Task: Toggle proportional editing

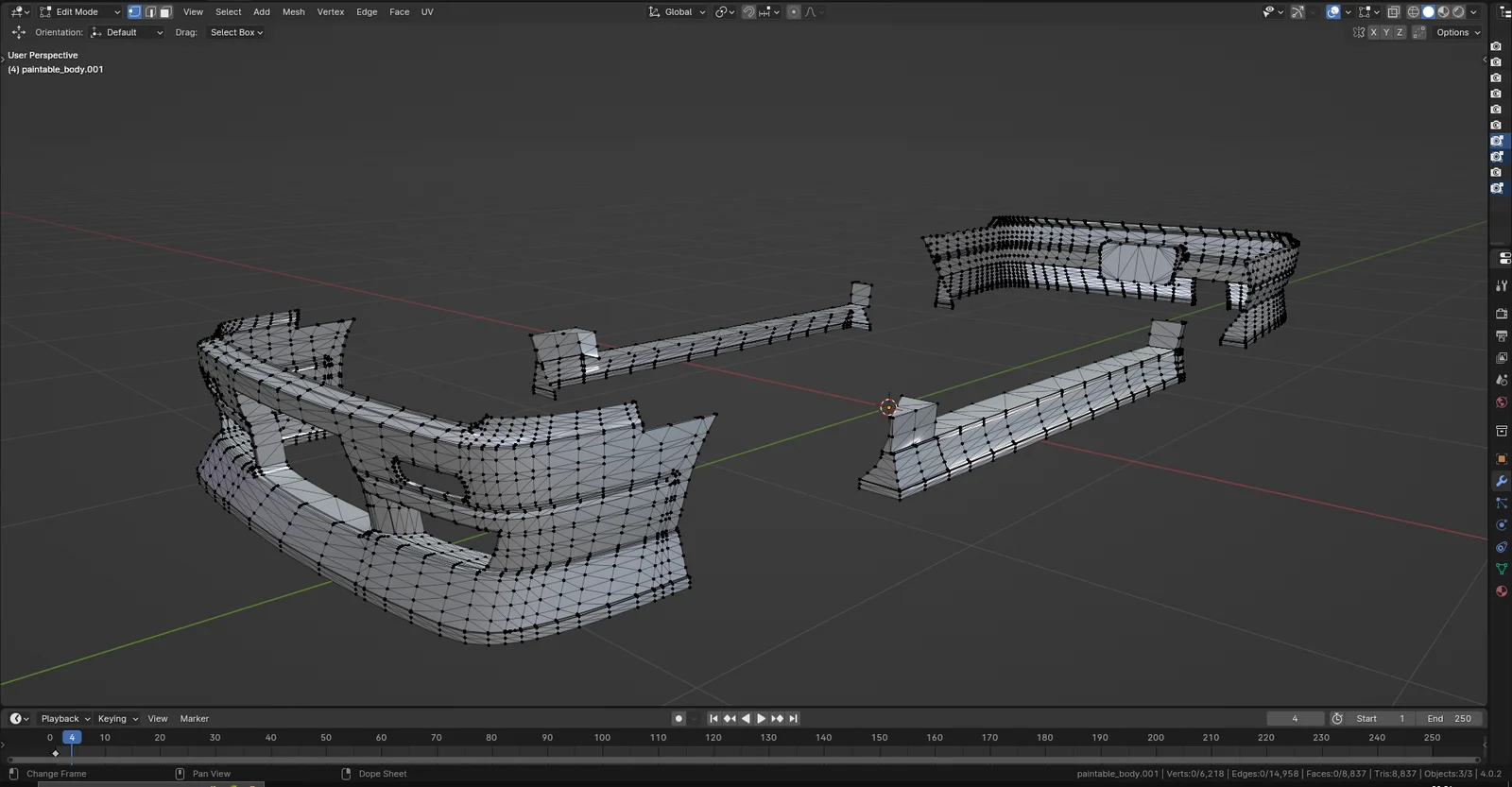Action: pos(794,12)
